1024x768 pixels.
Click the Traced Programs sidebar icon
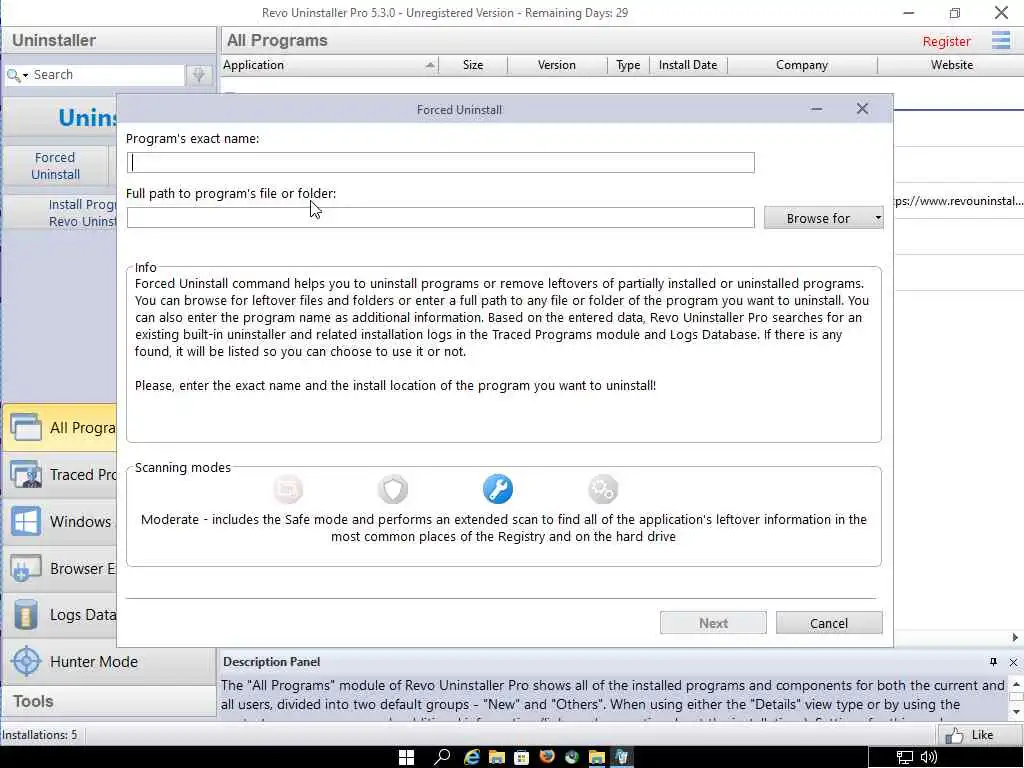pos(25,475)
